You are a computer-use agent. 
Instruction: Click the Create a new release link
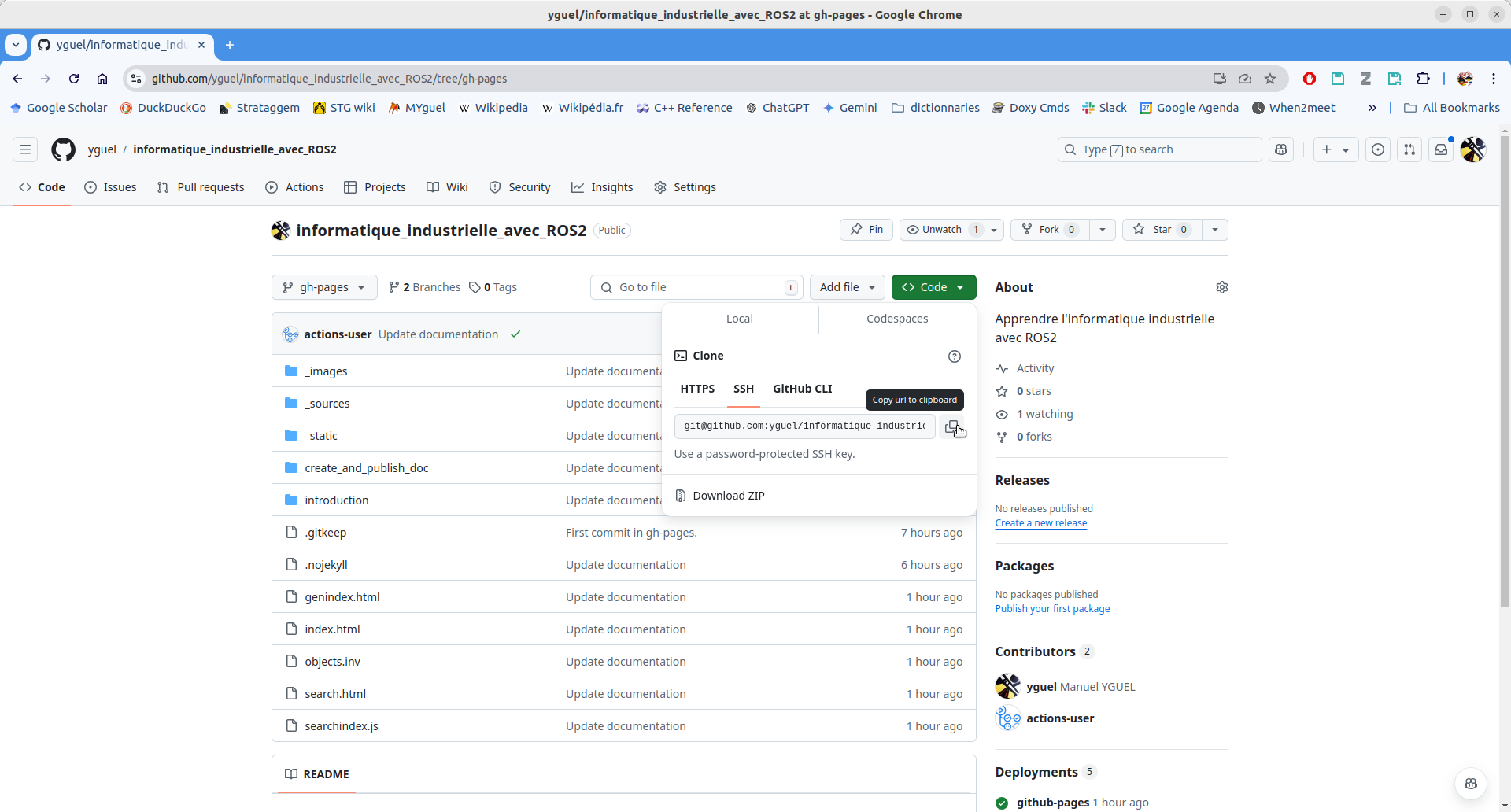1040,522
